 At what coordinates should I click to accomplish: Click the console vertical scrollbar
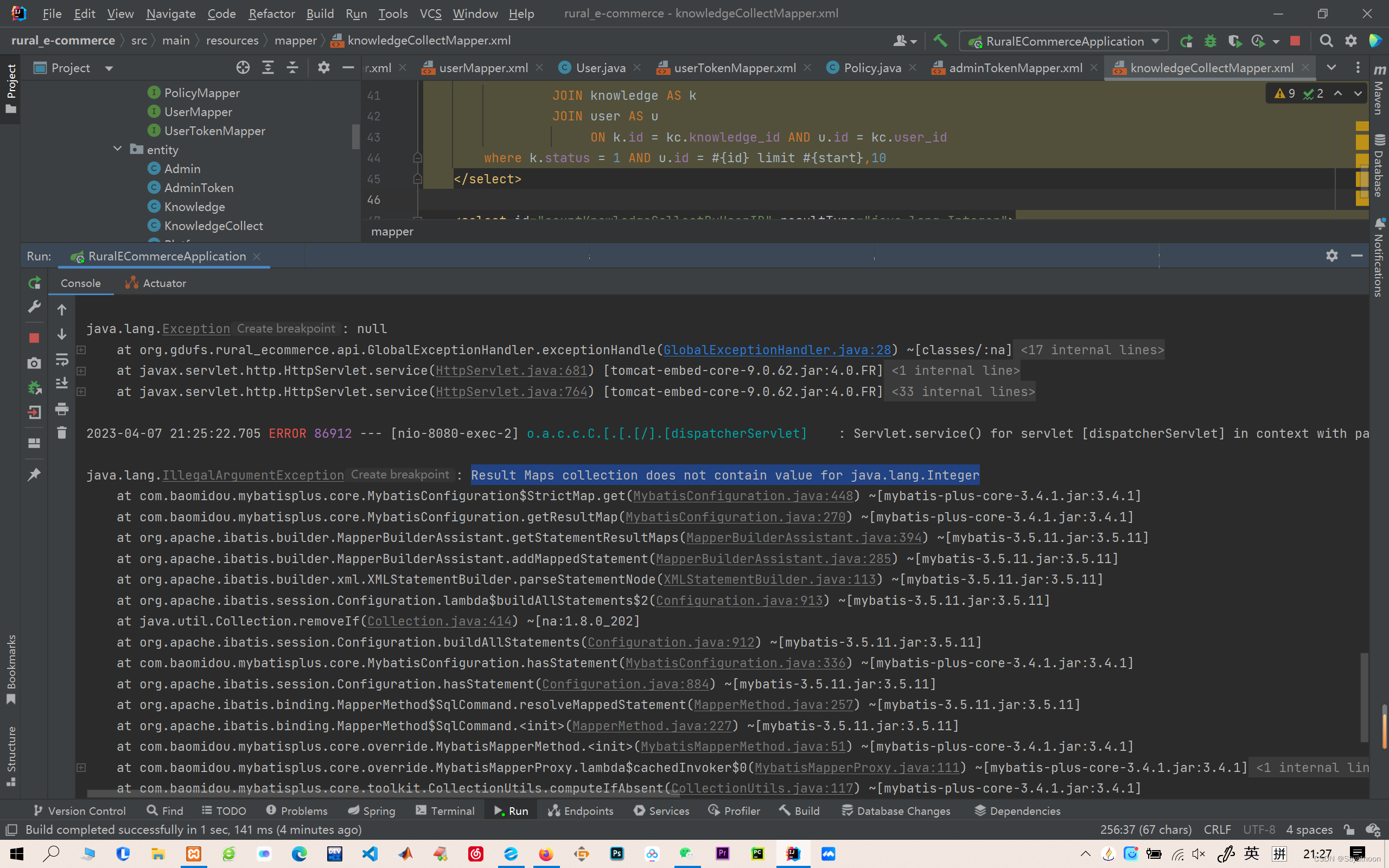[1363, 698]
